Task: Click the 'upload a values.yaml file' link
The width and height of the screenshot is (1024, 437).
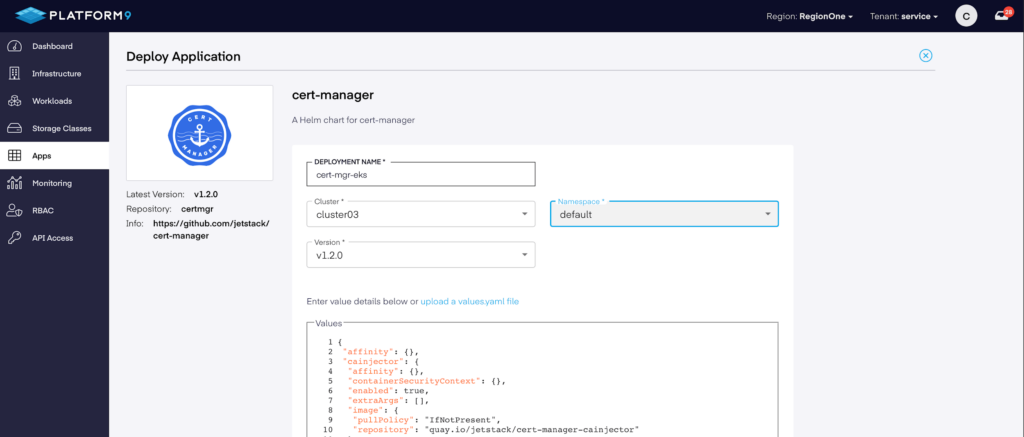Action: (x=470, y=302)
